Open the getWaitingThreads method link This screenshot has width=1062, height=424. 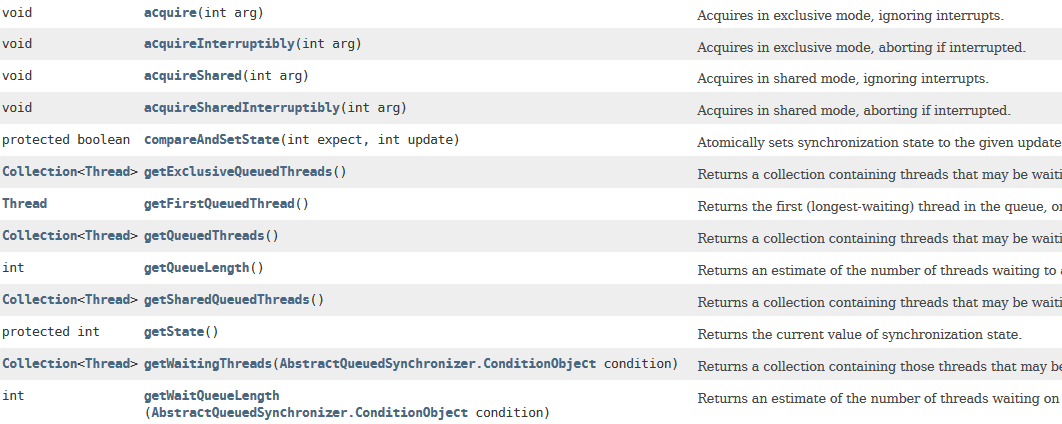(208, 364)
